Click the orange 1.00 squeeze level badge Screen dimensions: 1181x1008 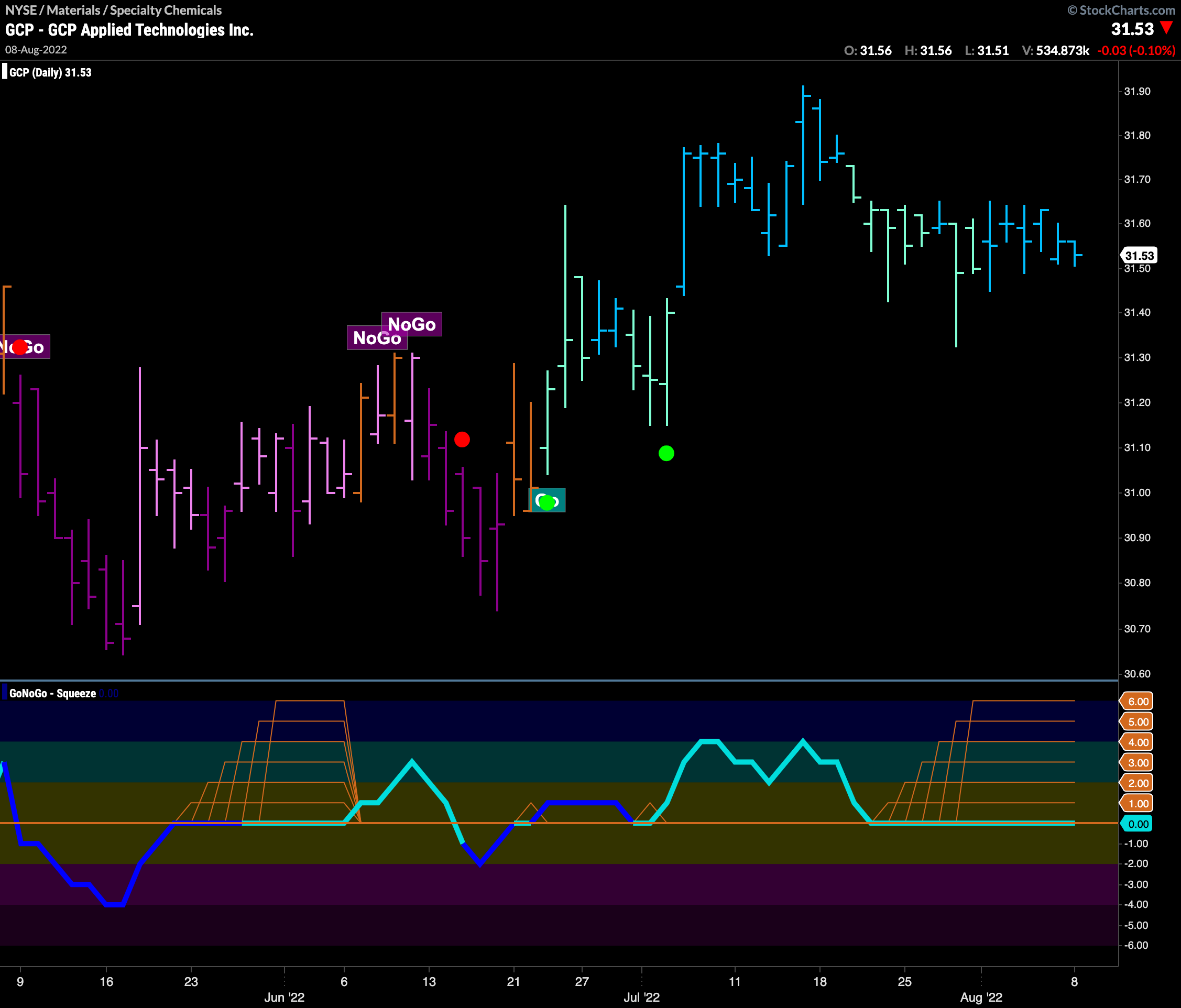(1137, 804)
